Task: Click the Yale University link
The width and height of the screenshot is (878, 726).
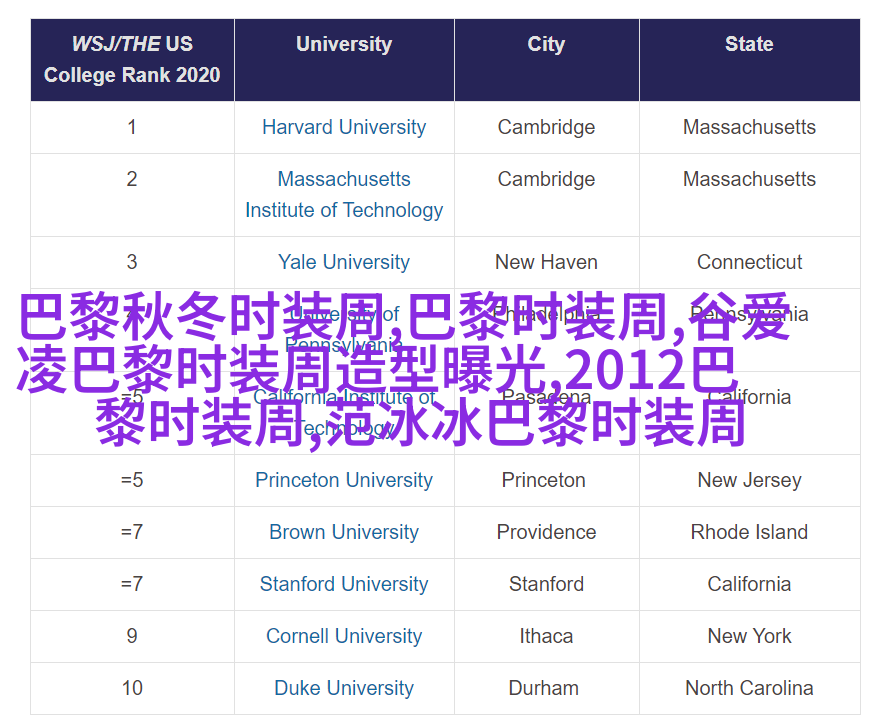Action: (344, 262)
